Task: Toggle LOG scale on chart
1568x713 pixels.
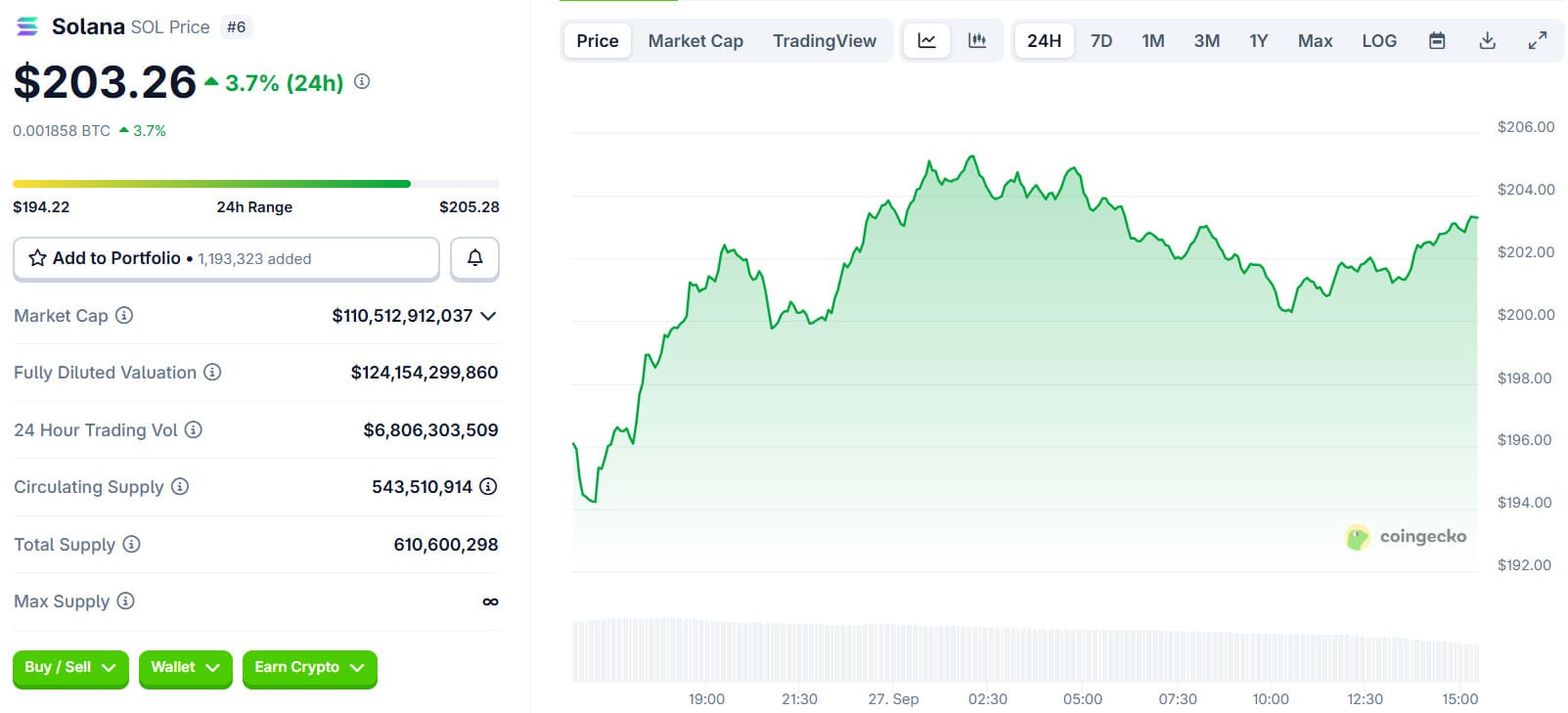Action: tap(1379, 41)
